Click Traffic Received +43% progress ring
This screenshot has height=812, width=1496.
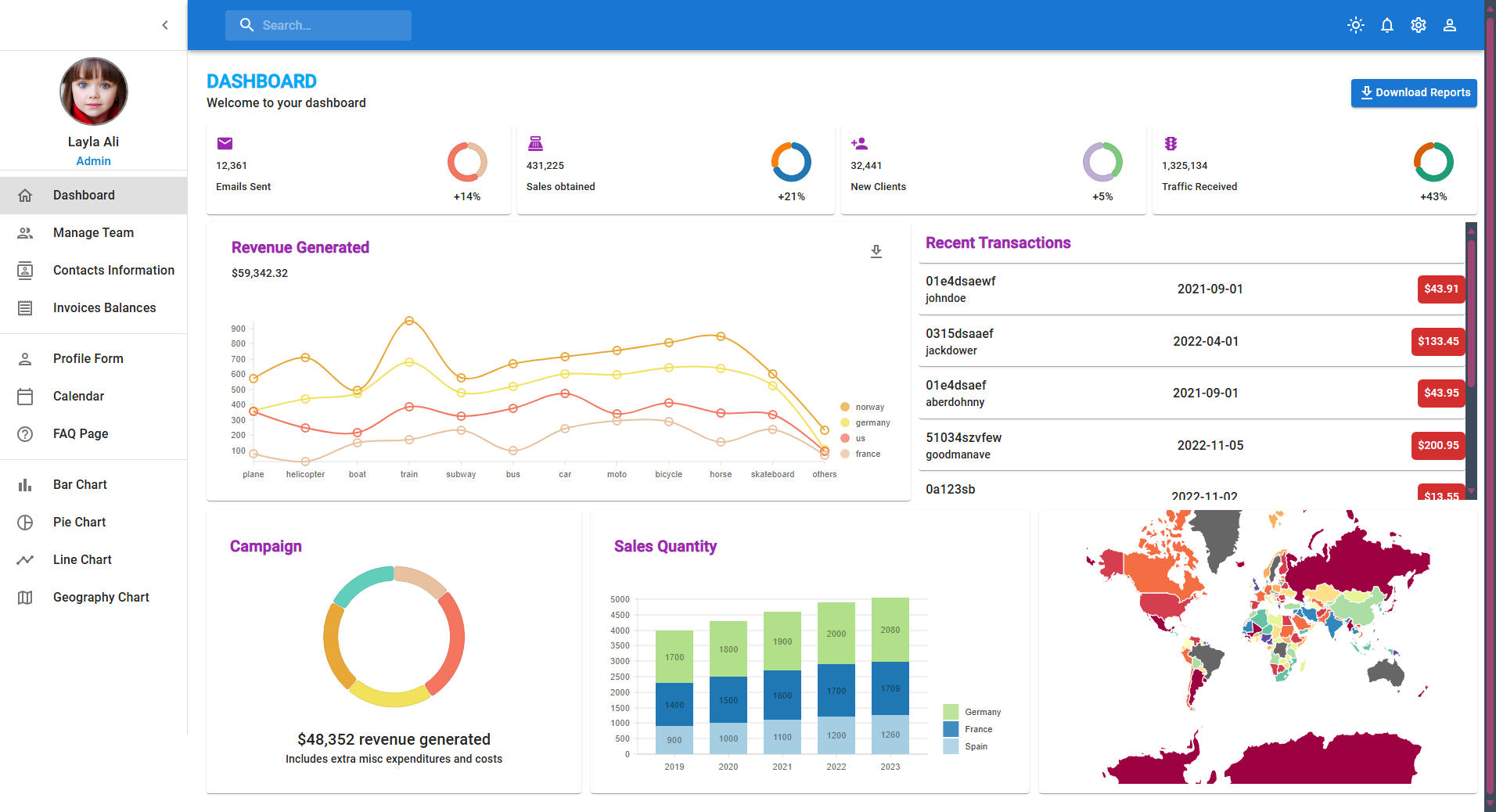[1433, 162]
